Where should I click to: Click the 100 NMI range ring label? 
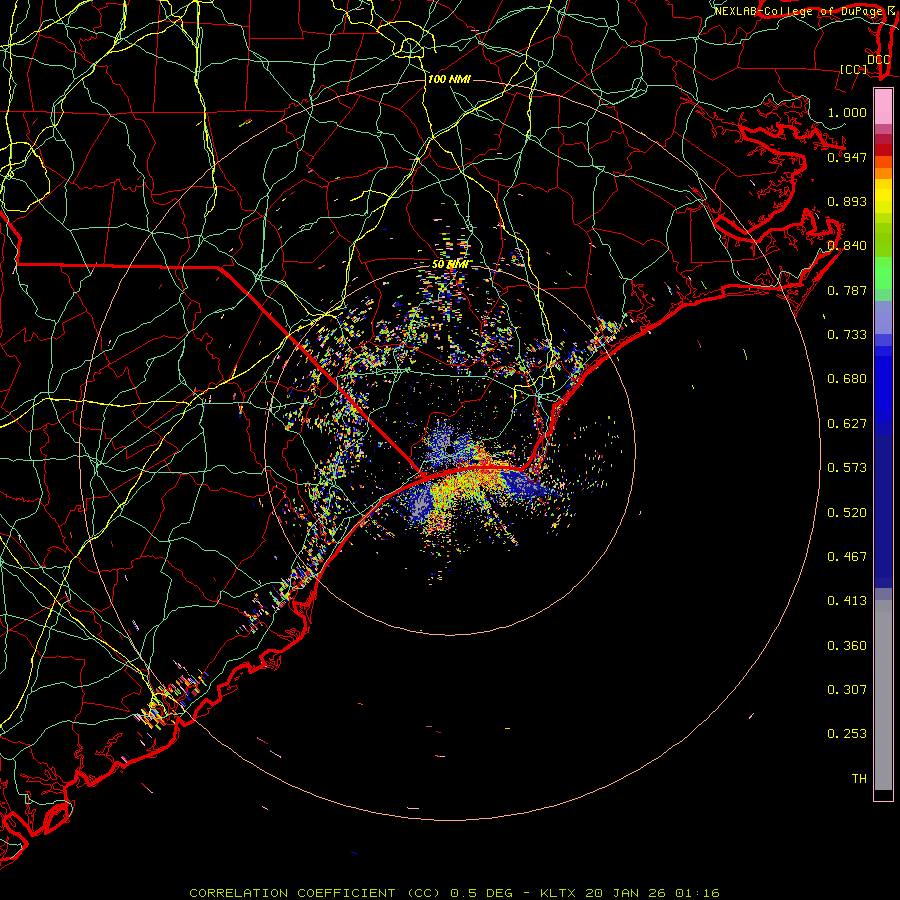[x=449, y=79]
